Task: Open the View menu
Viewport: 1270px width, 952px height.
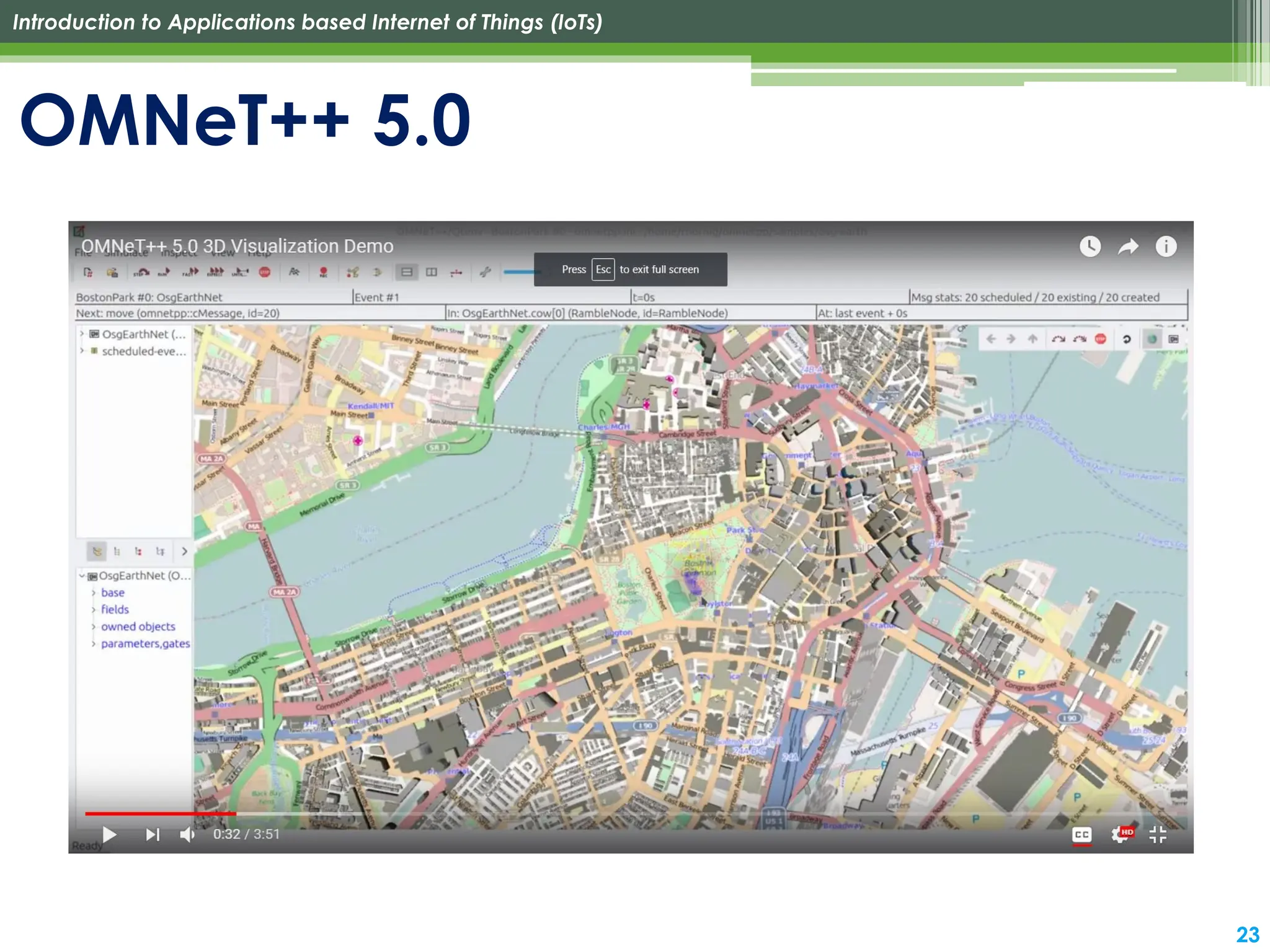Action: pos(223,252)
